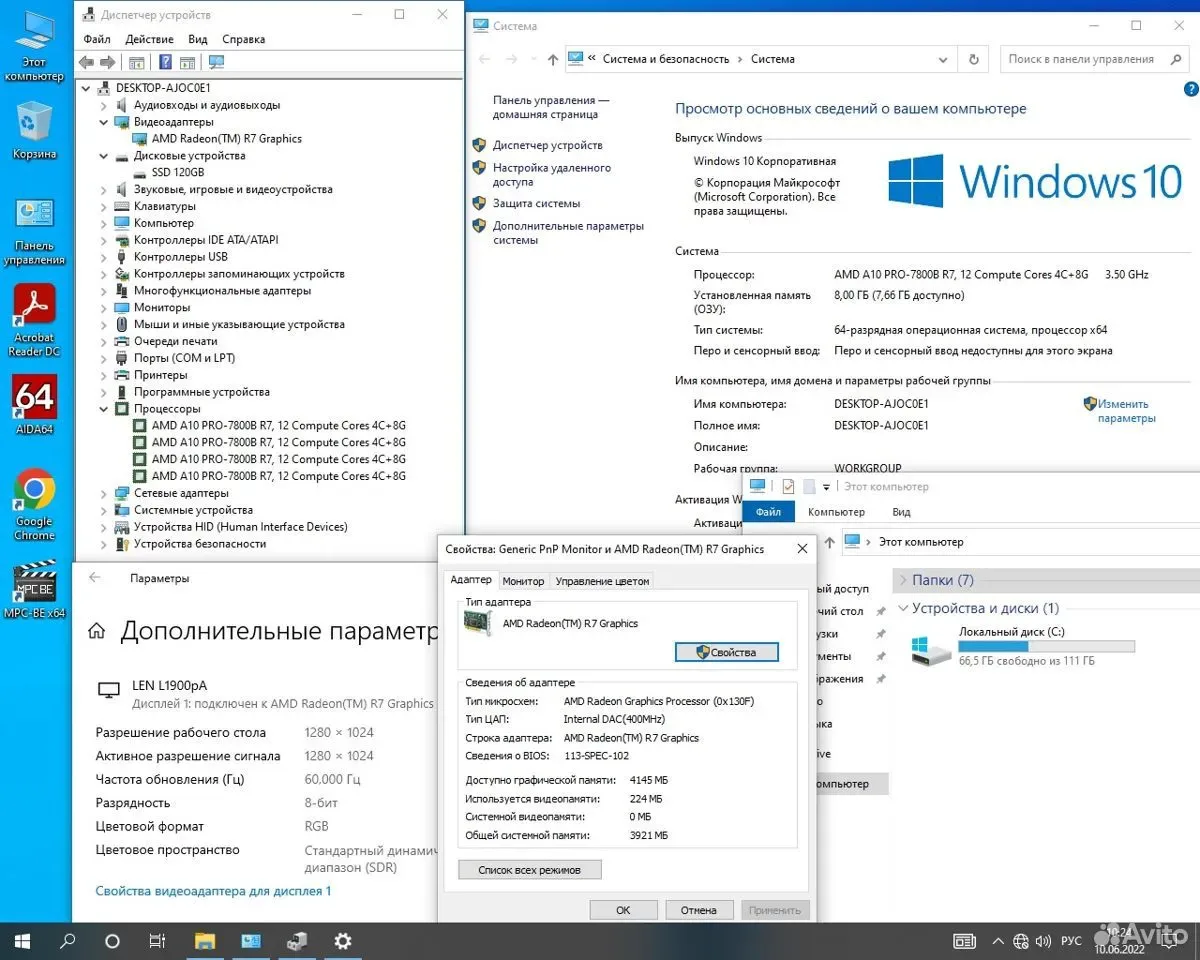Click back arrow in Параметры window
Viewport: 1200px width, 960px height.
tap(95, 578)
